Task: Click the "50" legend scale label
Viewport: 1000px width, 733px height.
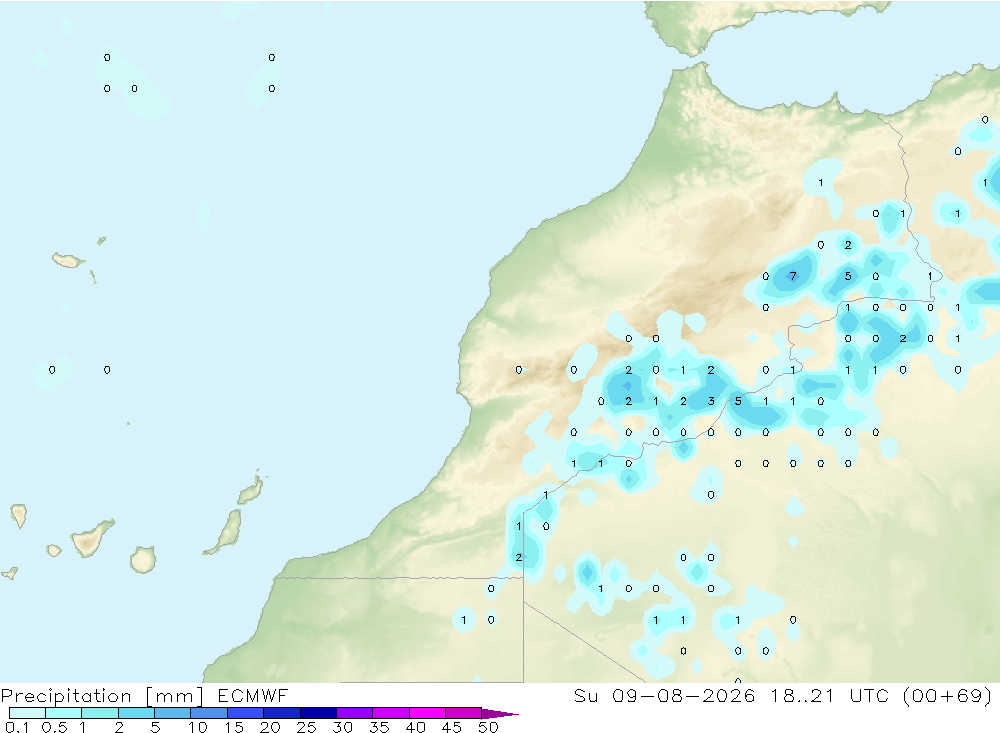Action: pos(488,727)
